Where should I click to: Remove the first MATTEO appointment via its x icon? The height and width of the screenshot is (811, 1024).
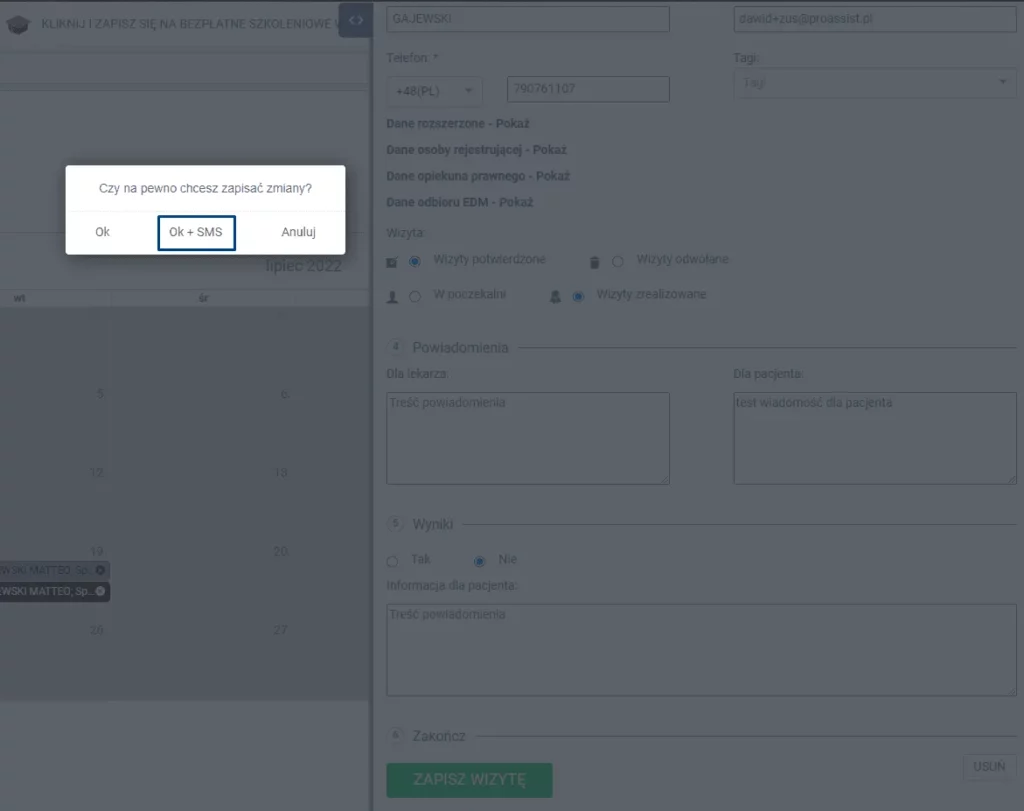click(101, 570)
